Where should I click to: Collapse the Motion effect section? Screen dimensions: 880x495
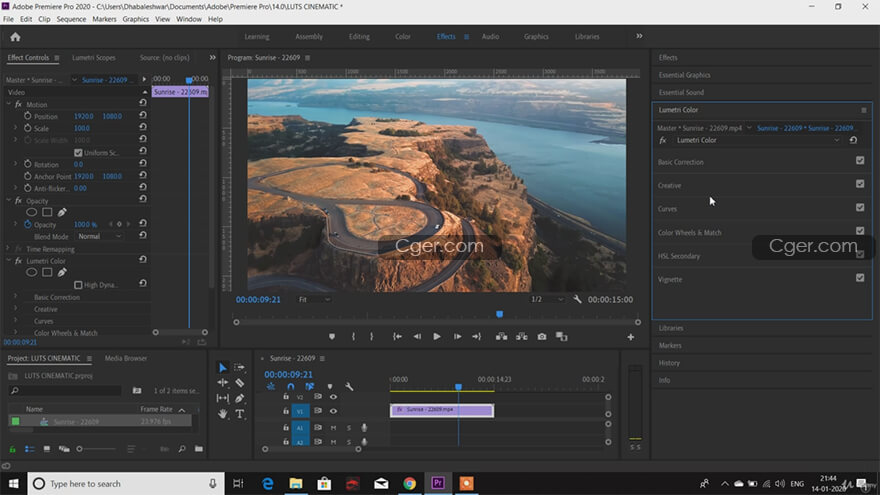(8, 104)
